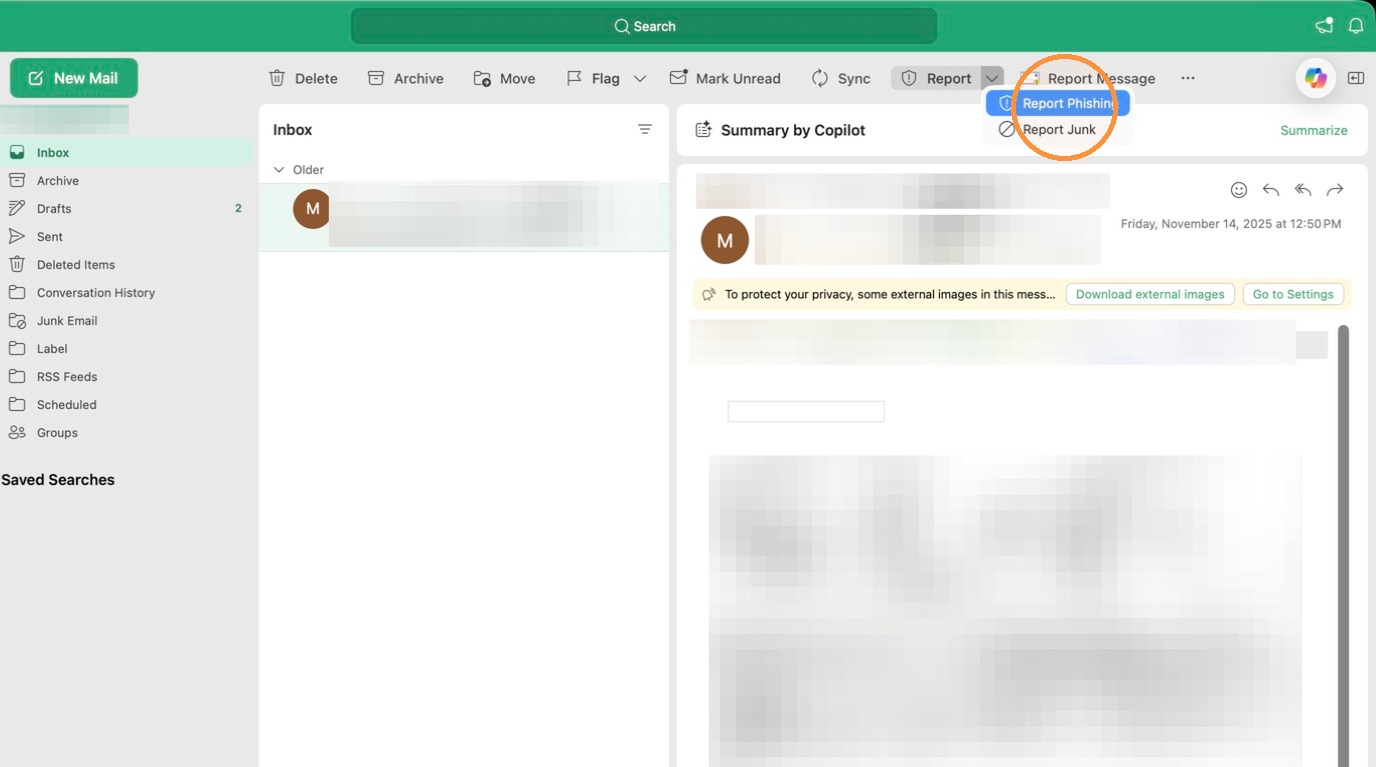Open the Move toolbar option
Image resolution: width=1376 pixels, height=767 pixels.
click(x=504, y=78)
